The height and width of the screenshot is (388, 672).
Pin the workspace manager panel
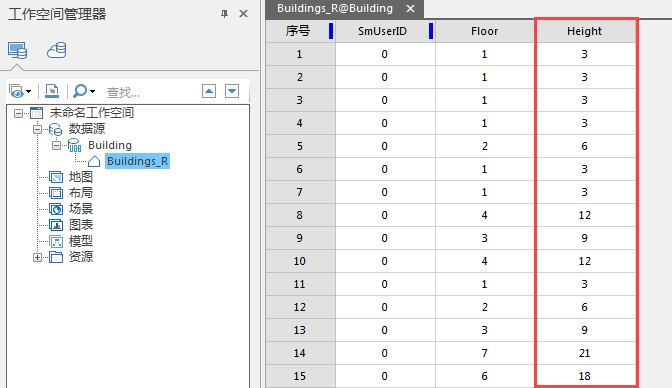tap(224, 14)
